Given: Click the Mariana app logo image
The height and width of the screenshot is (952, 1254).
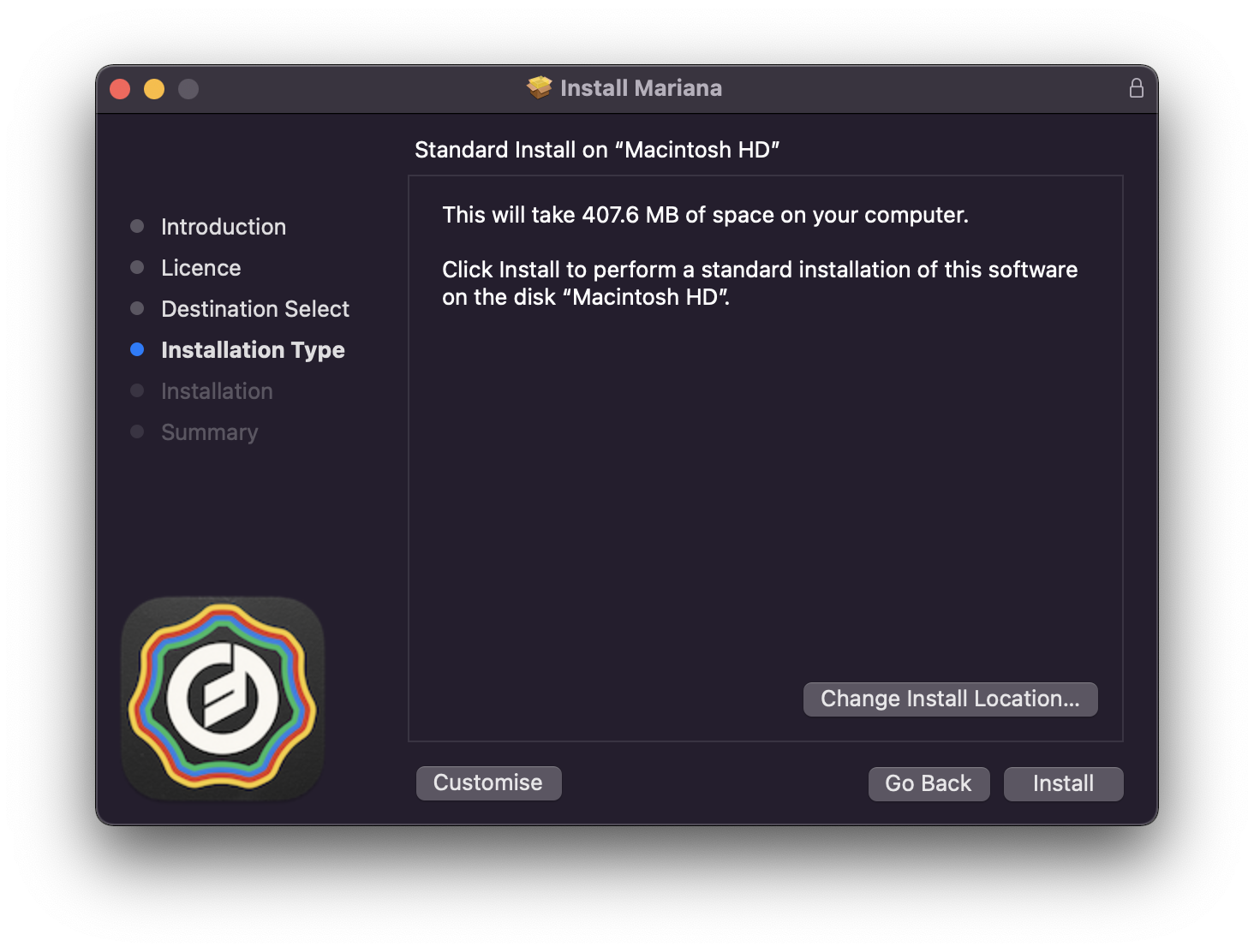Looking at the screenshot, I should point(223,699).
